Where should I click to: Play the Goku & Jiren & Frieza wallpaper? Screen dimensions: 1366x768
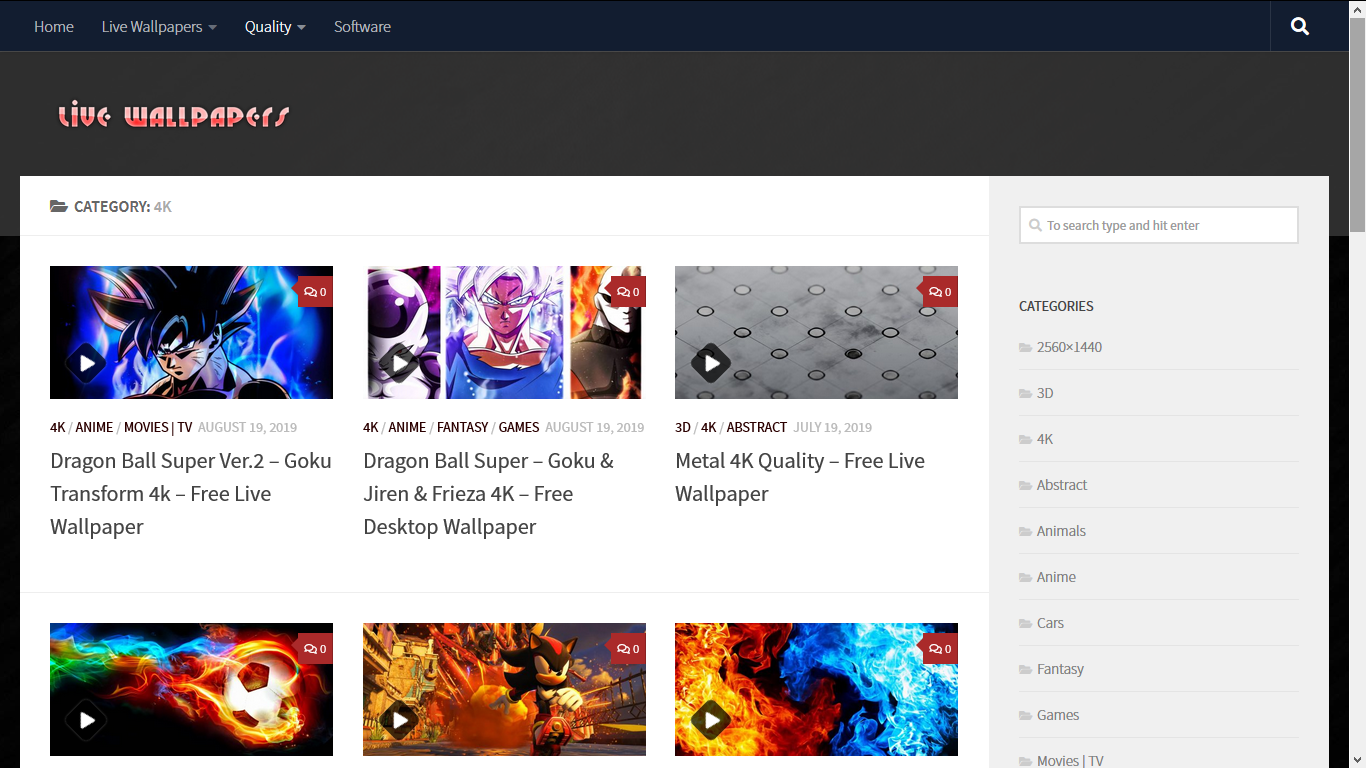pyautogui.click(x=399, y=363)
